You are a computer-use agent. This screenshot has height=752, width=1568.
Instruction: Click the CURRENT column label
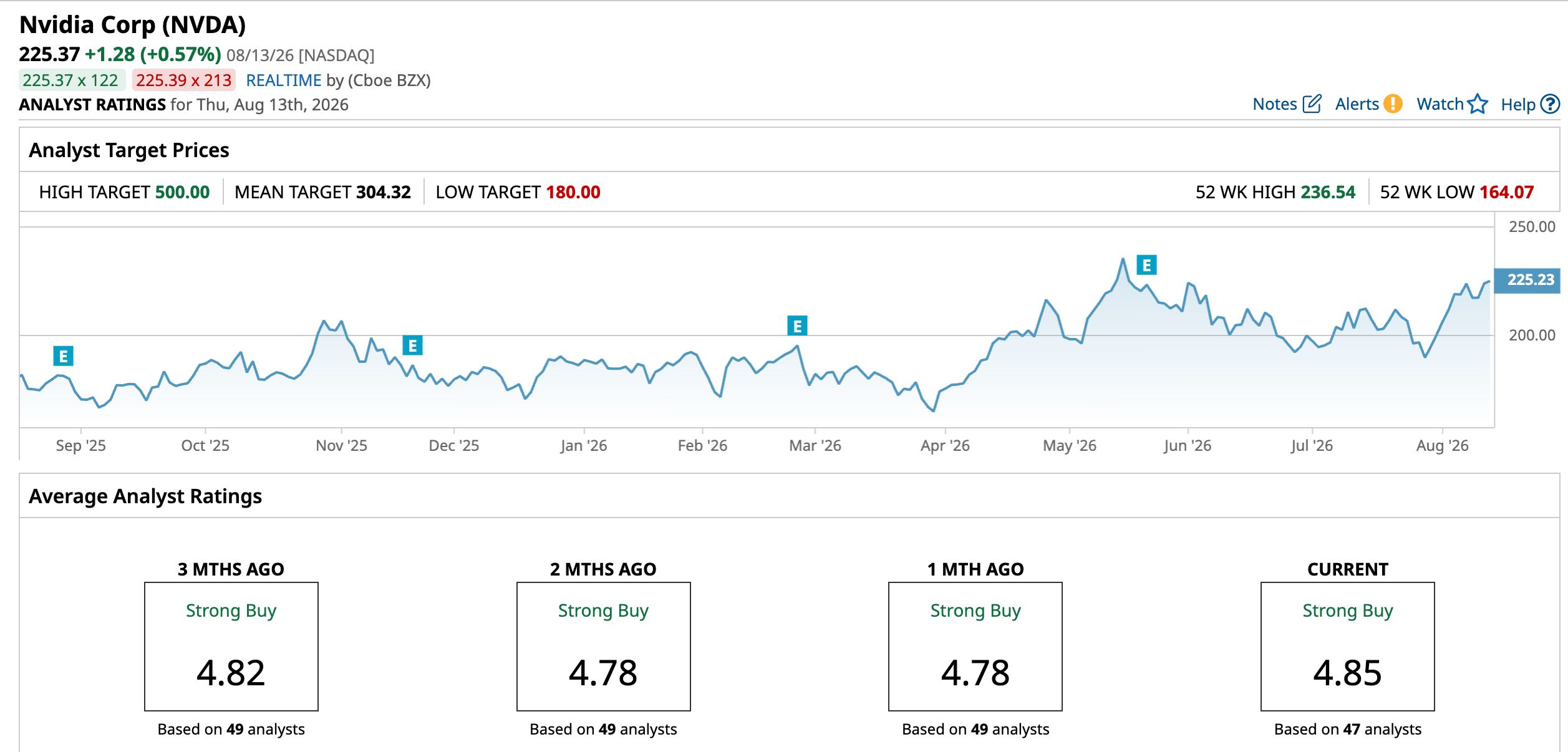(1348, 569)
